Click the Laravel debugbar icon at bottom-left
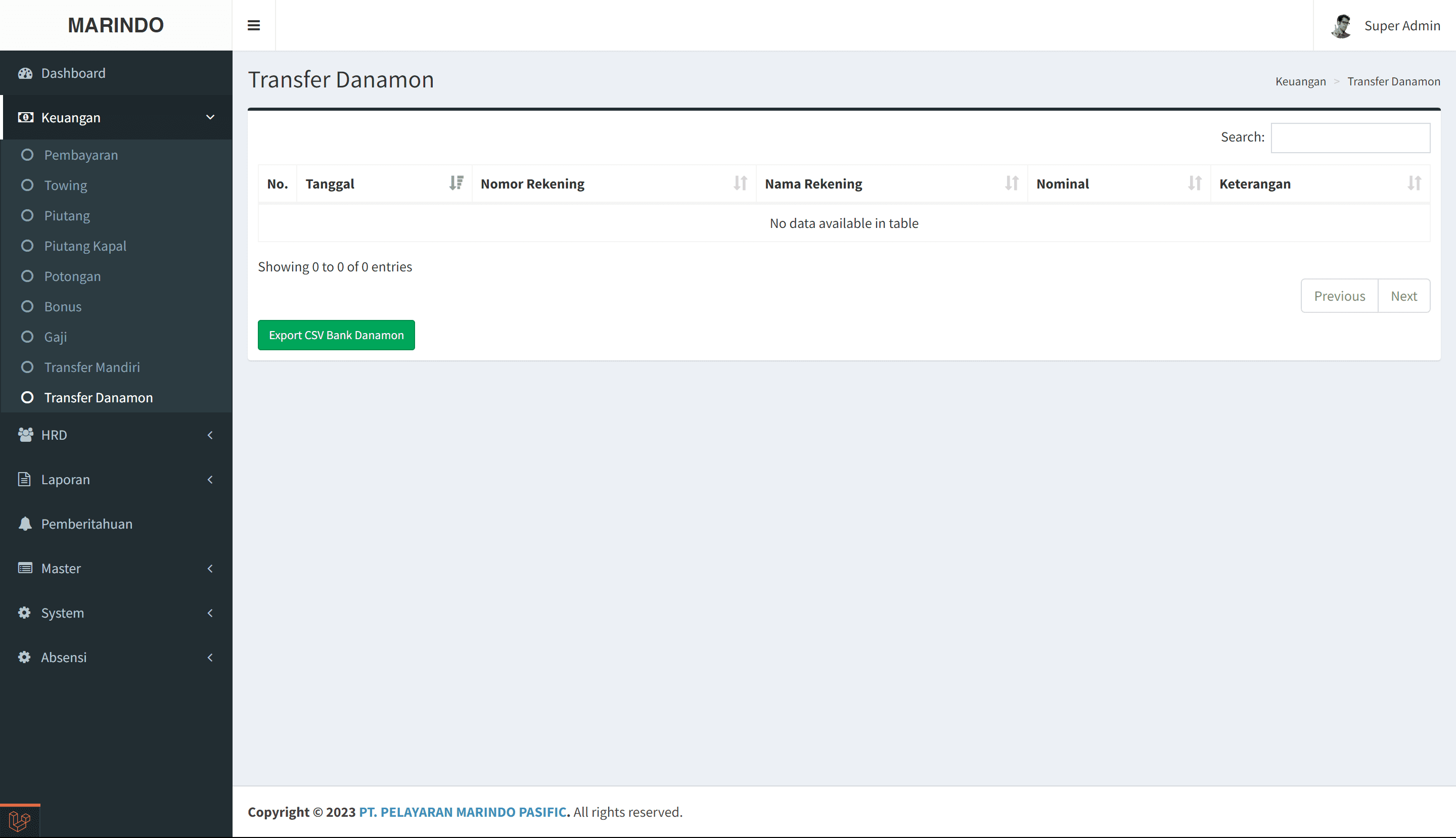The image size is (1456, 838). click(20, 821)
